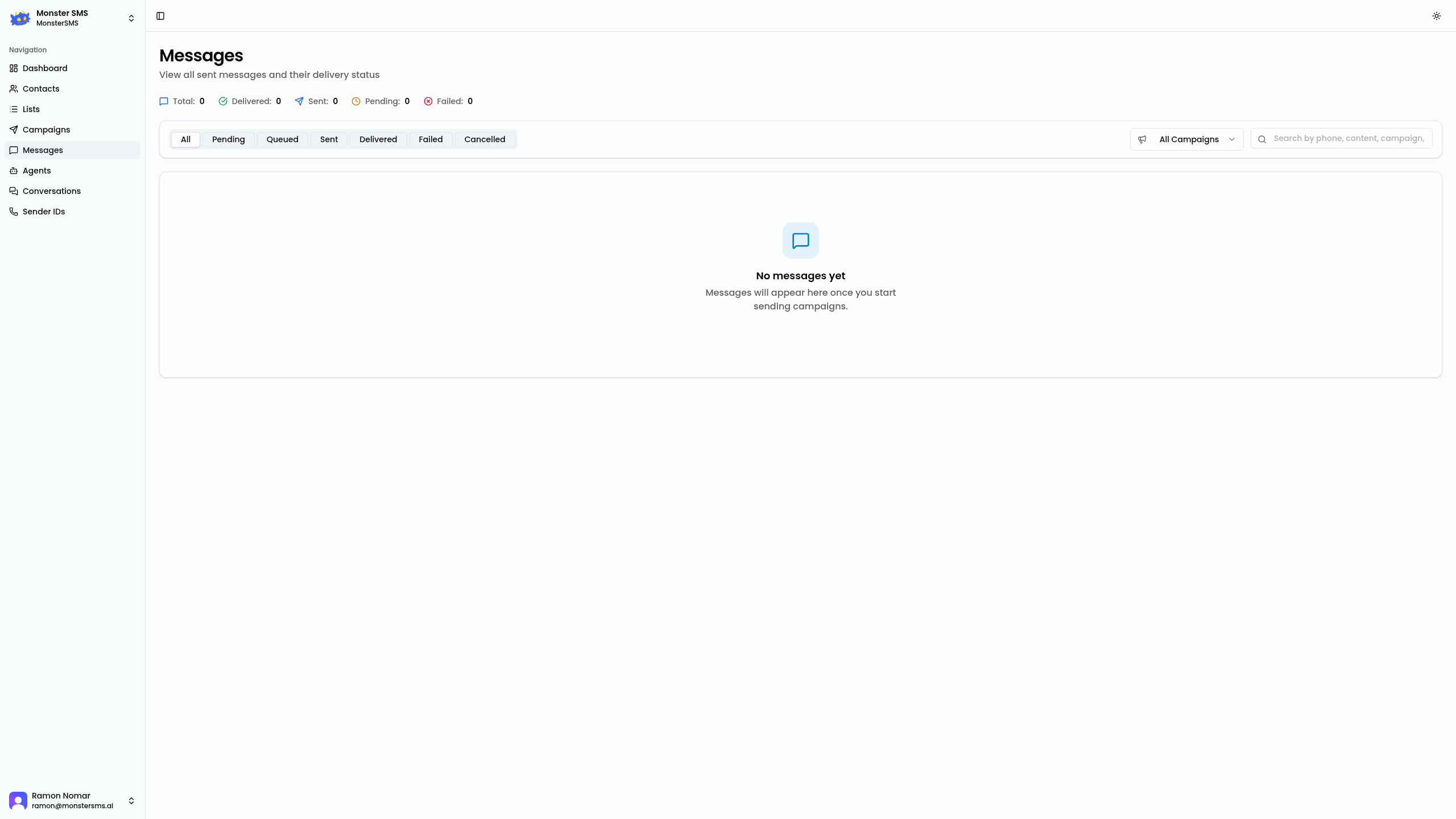Click the Failed red cross icon
Screen dimensions: 1456x819
pos(428,101)
